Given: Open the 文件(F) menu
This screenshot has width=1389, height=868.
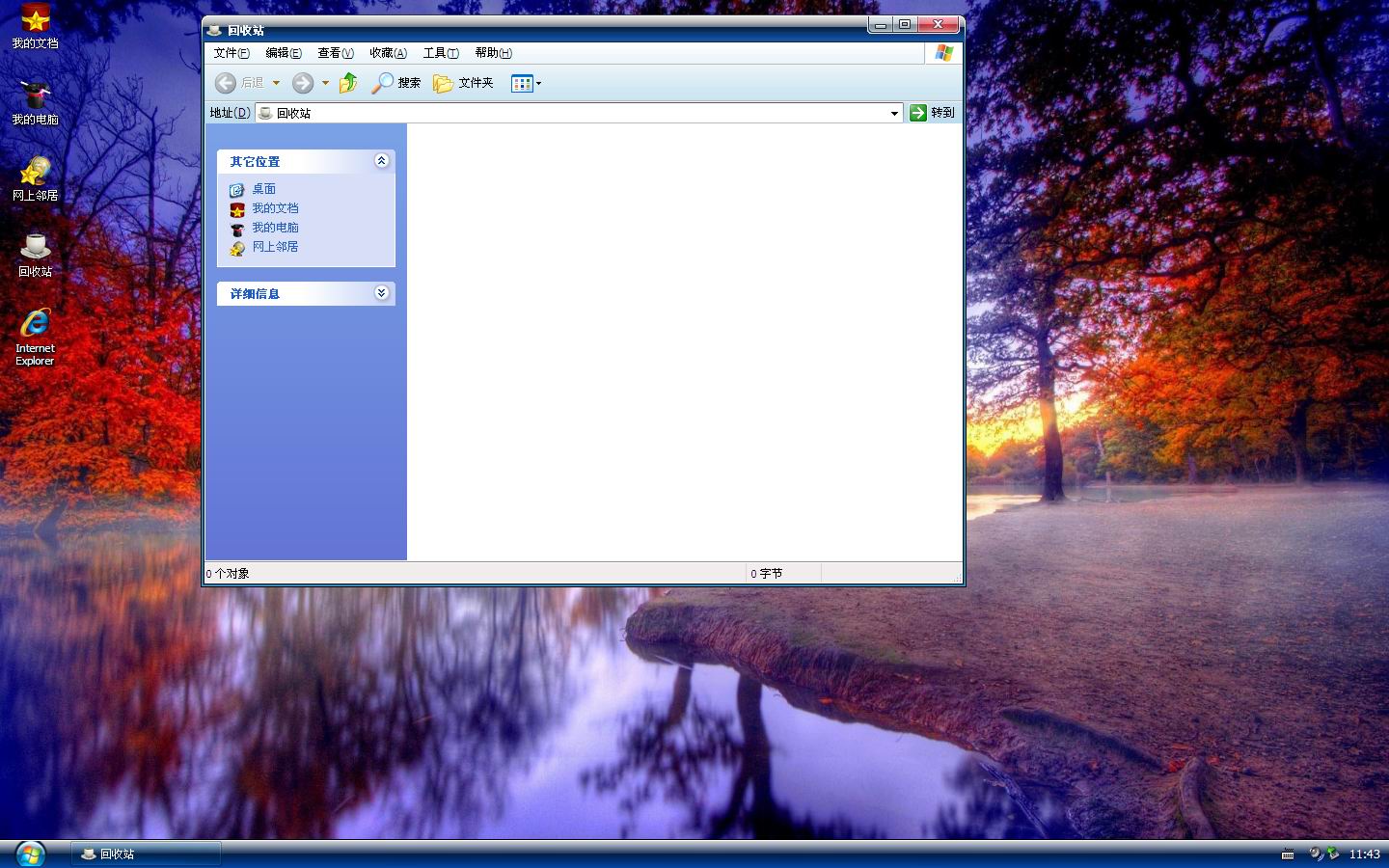Looking at the screenshot, I should pos(231,53).
